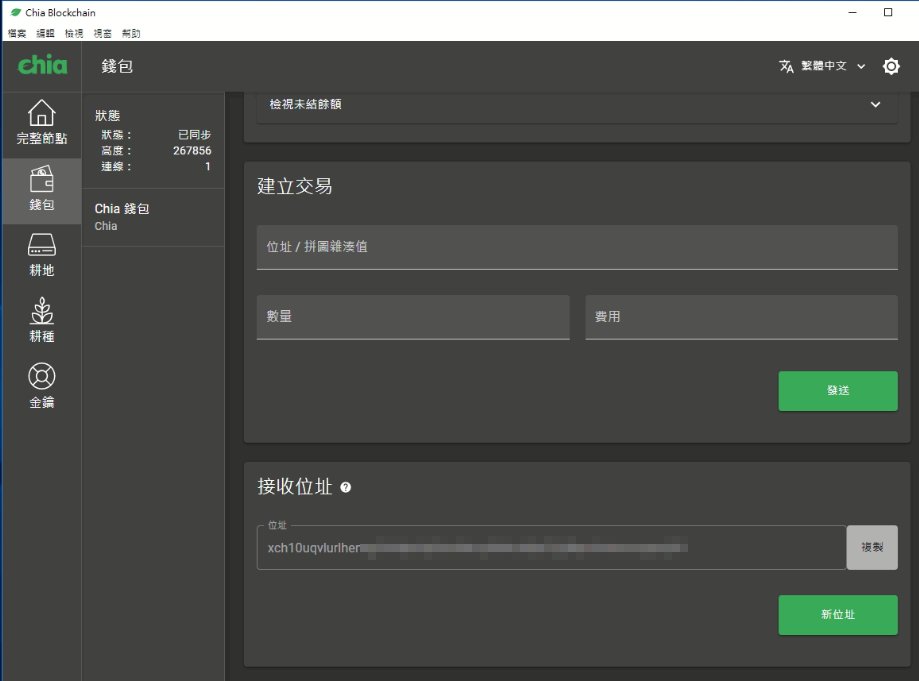Click the settings gear icon at top right
Screen dimensions: 919x681
pyautogui.click(x=891, y=66)
